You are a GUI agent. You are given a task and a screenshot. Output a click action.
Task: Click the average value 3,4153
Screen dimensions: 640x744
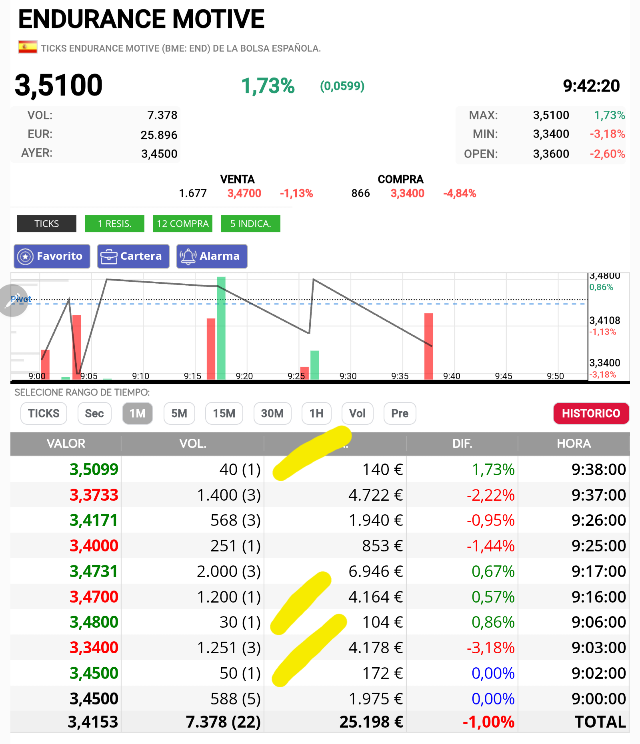tap(93, 722)
